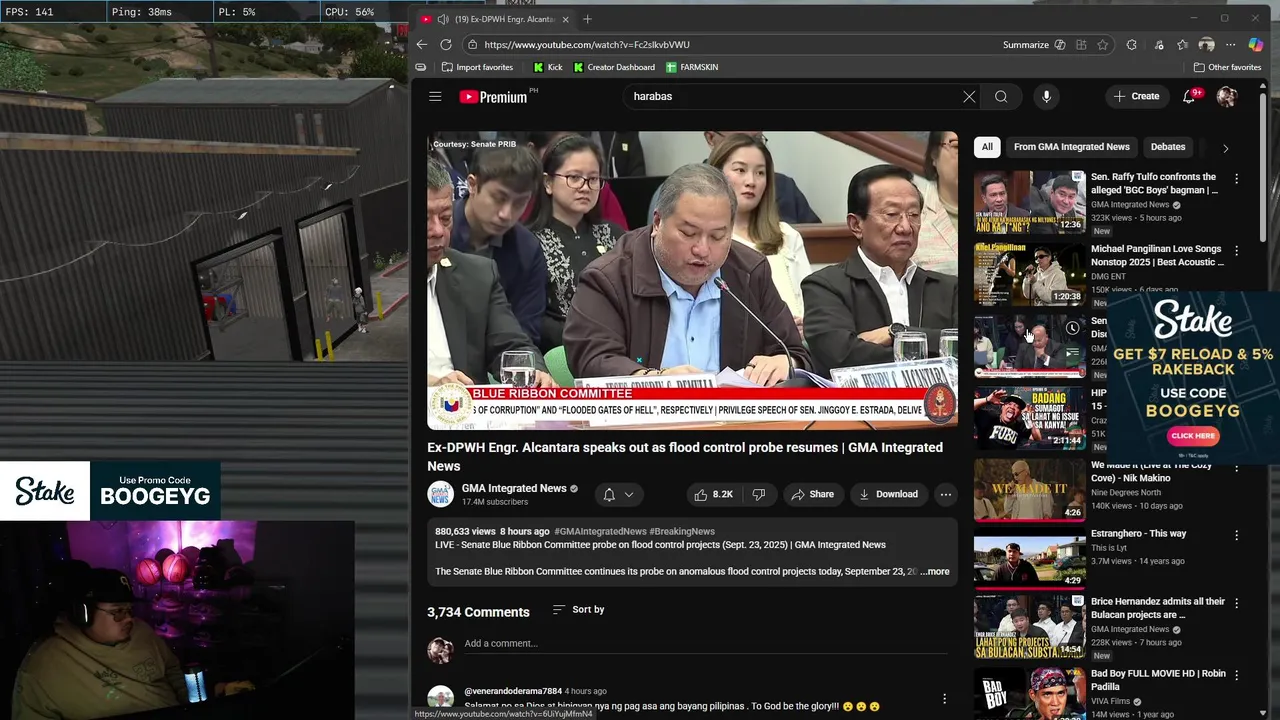Expand notification preferences chevron
The width and height of the screenshot is (1280, 720).
[629, 494]
